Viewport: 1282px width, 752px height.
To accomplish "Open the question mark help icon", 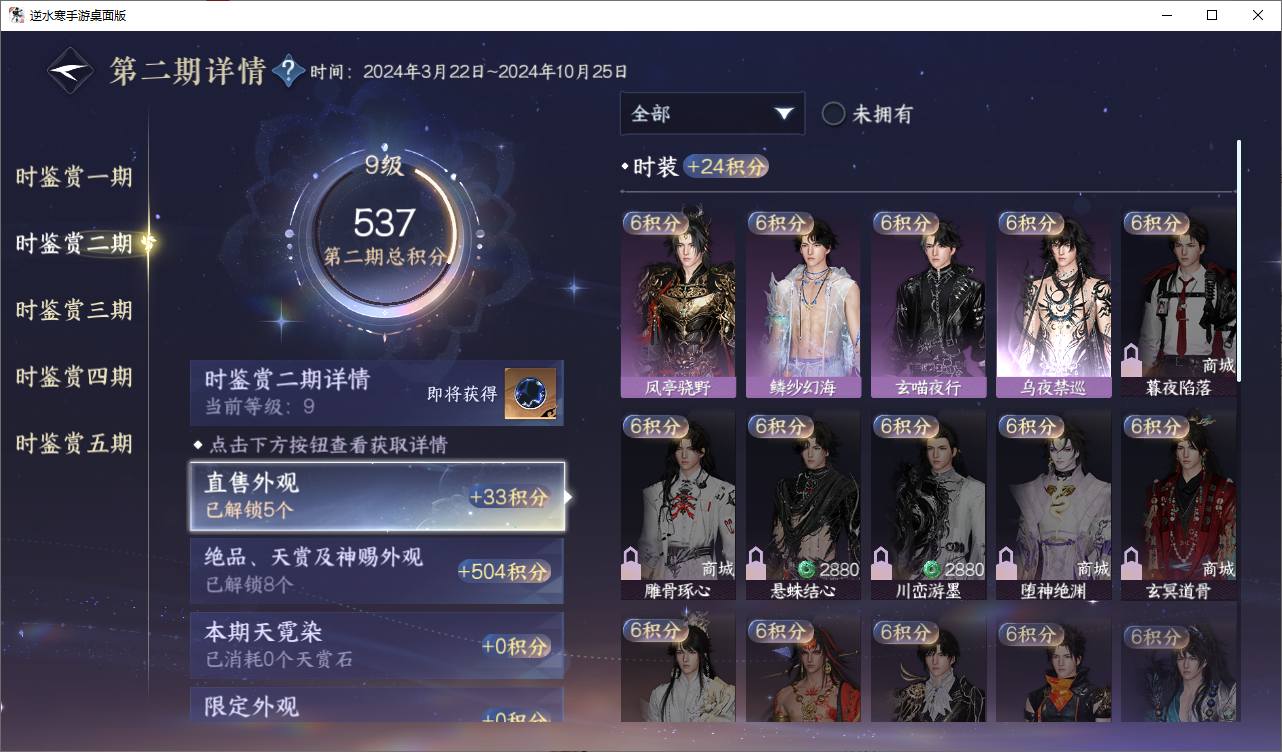I will point(288,71).
